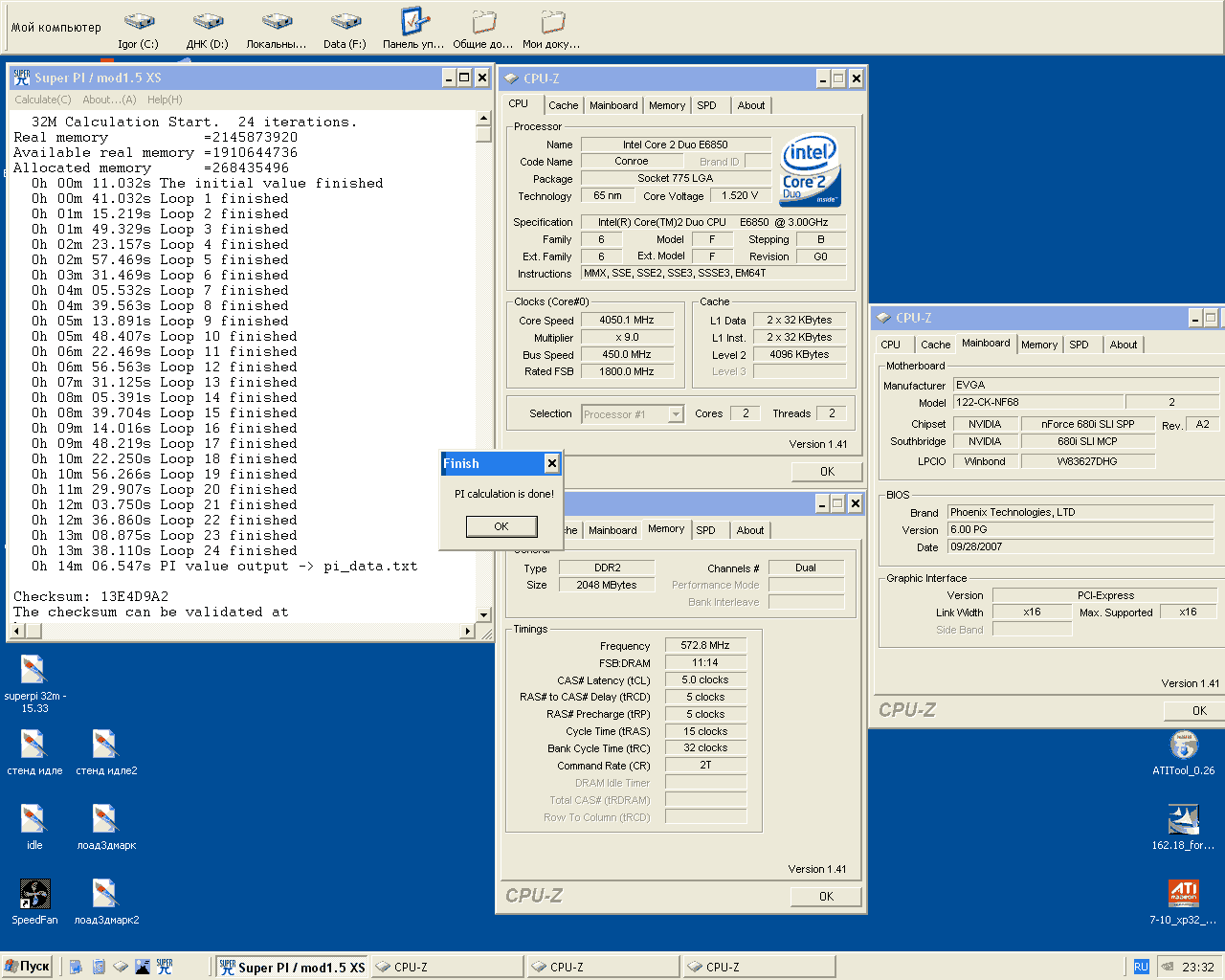Click Мой компьютер label
The image size is (1225, 980).
(x=56, y=27)
